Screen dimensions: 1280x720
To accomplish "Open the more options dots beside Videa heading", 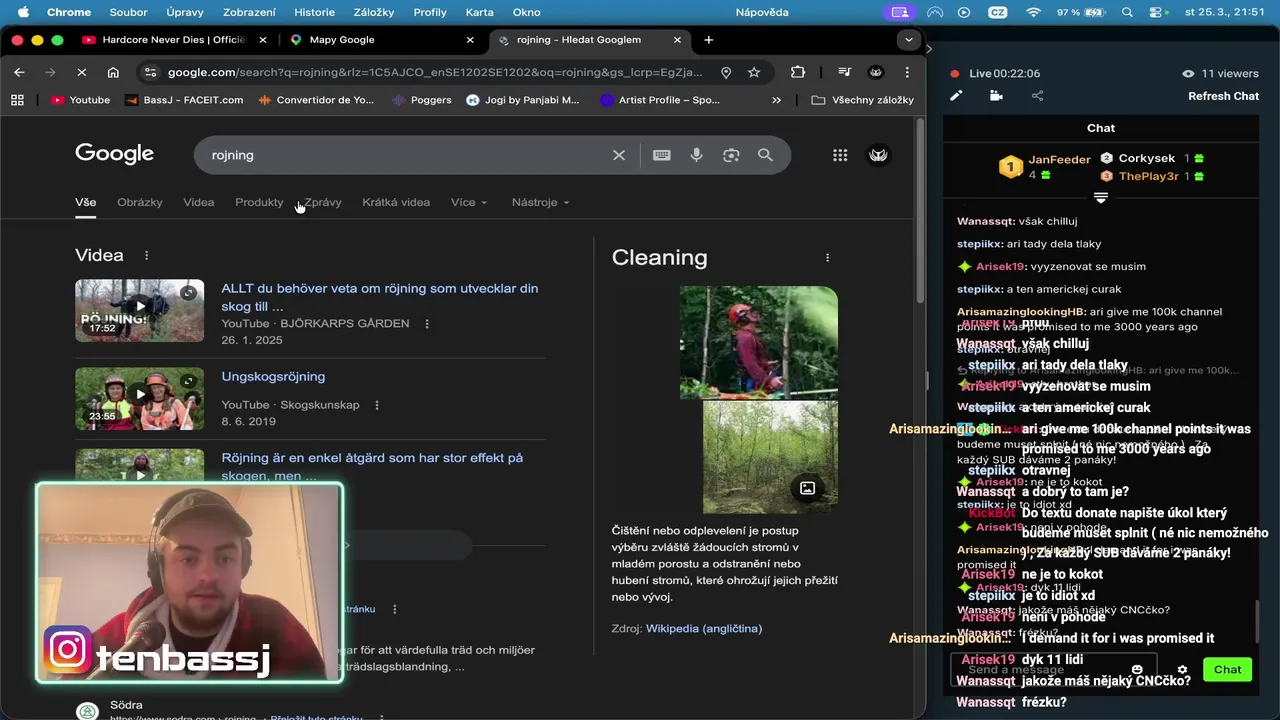I will pos(146,256).
